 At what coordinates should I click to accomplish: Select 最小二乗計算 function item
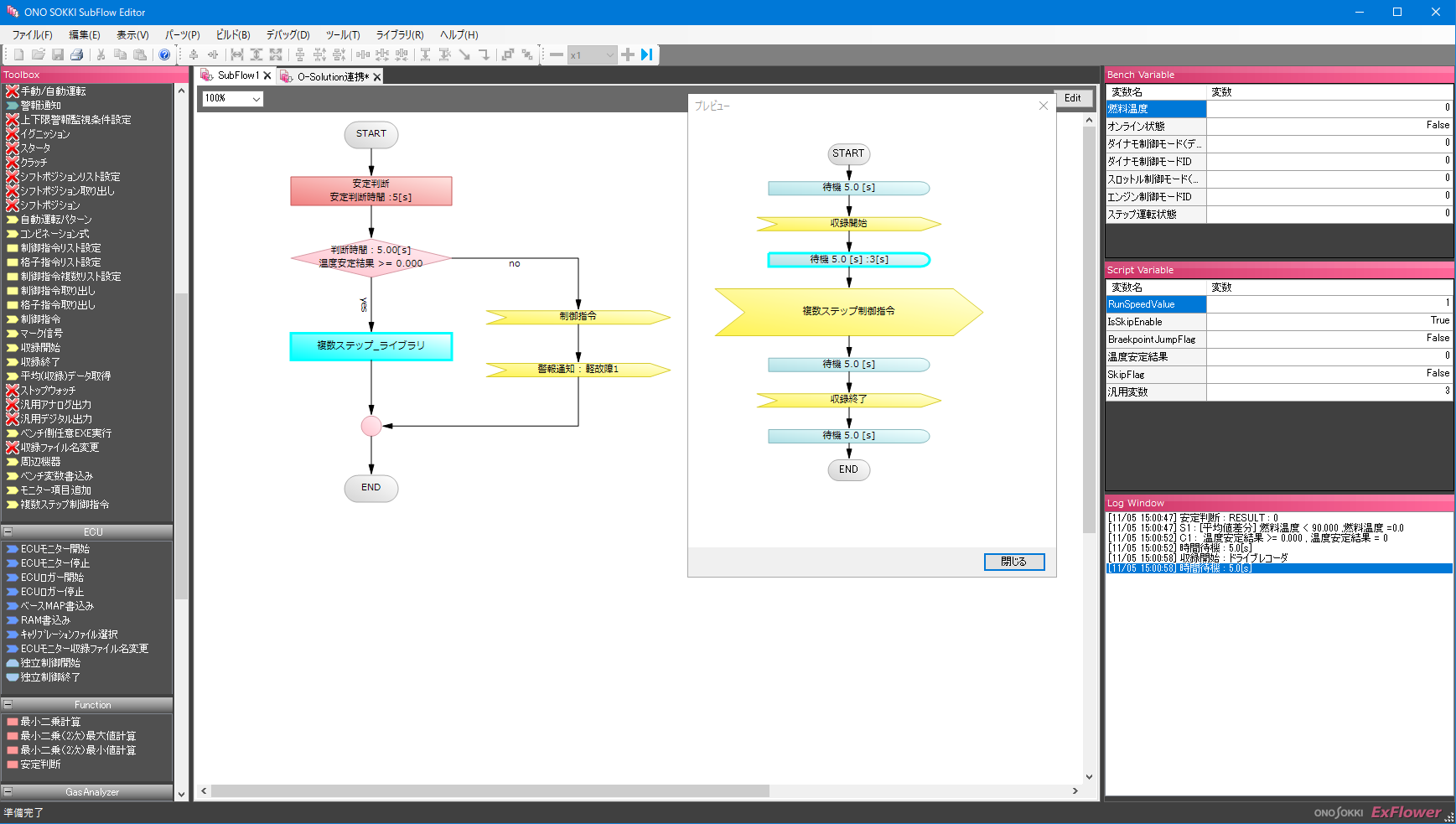(x=50, y=721)
